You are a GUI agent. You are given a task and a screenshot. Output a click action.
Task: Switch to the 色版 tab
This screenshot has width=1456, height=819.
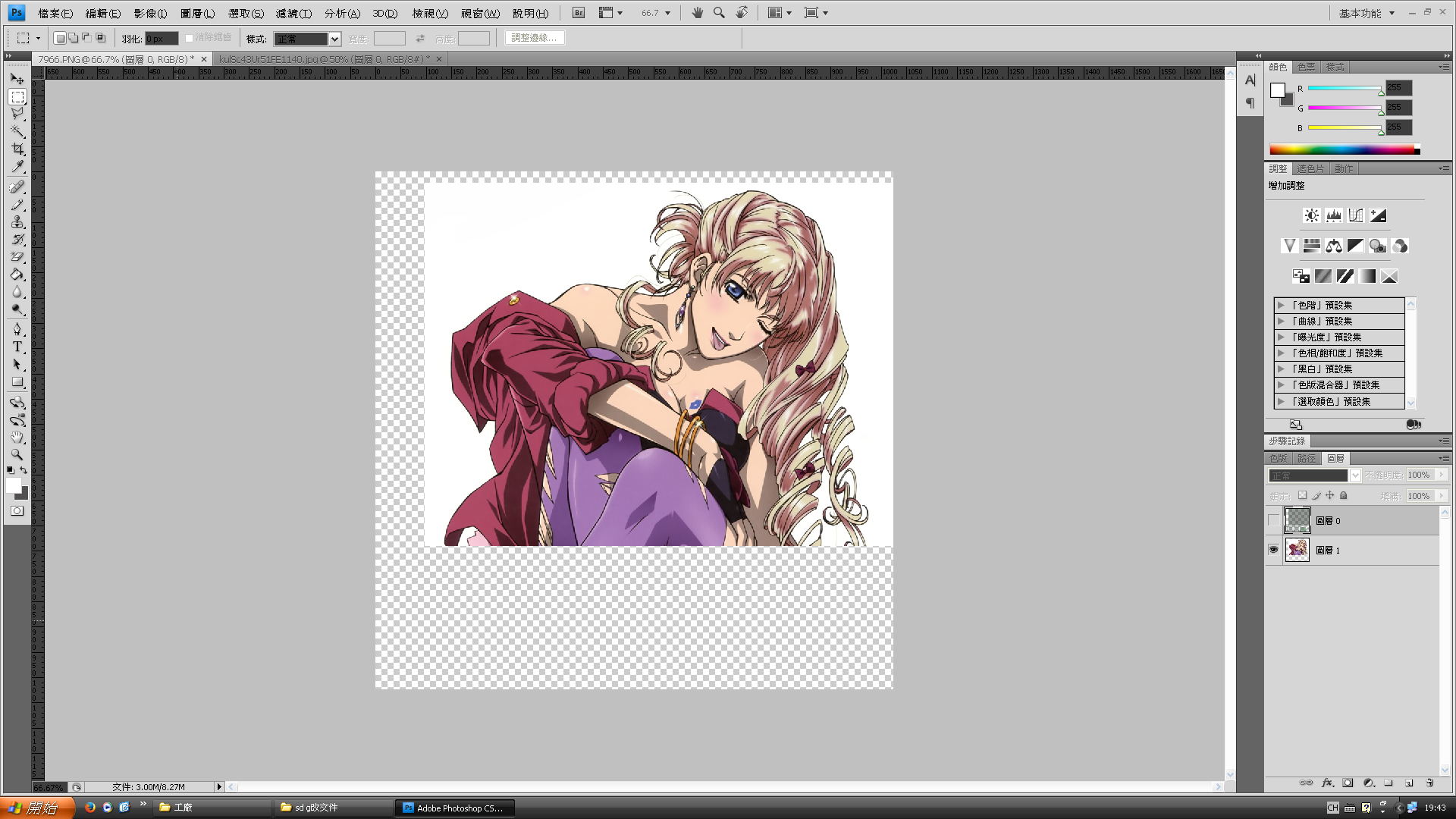point(1278,458)
